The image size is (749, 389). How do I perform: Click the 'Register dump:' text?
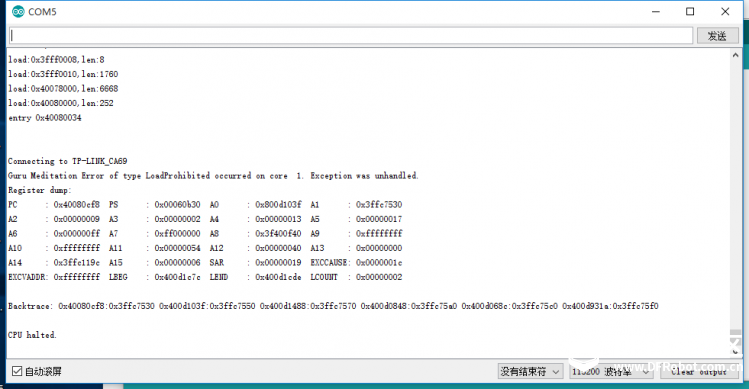point(39,190)
